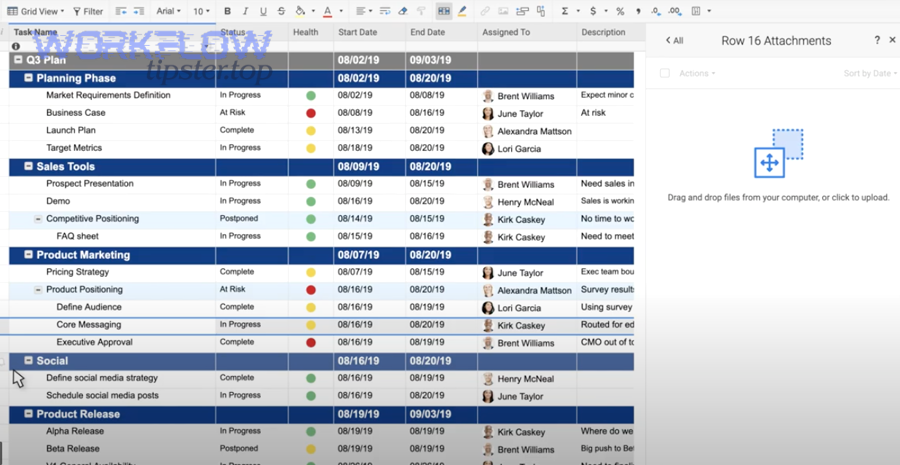
Task: Open the Actions dropdown in Attachments panel
Action: [697, 73]
